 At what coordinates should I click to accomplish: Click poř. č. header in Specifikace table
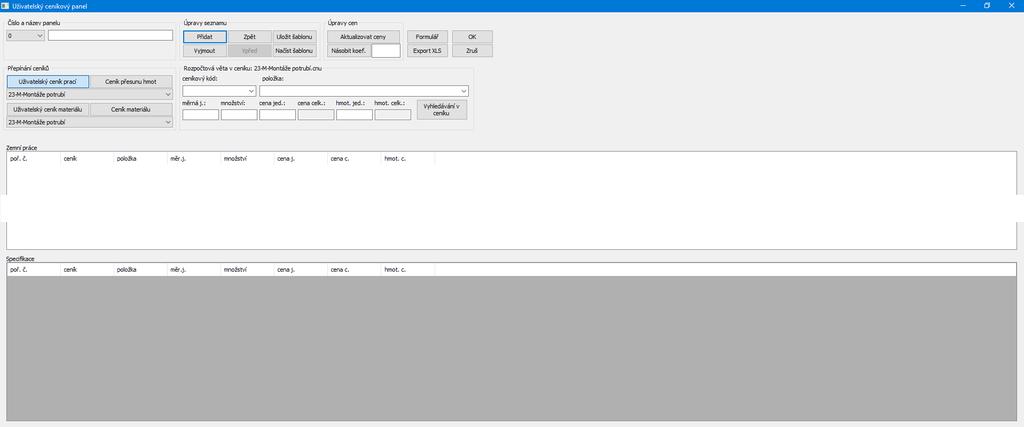pos(33,270)
